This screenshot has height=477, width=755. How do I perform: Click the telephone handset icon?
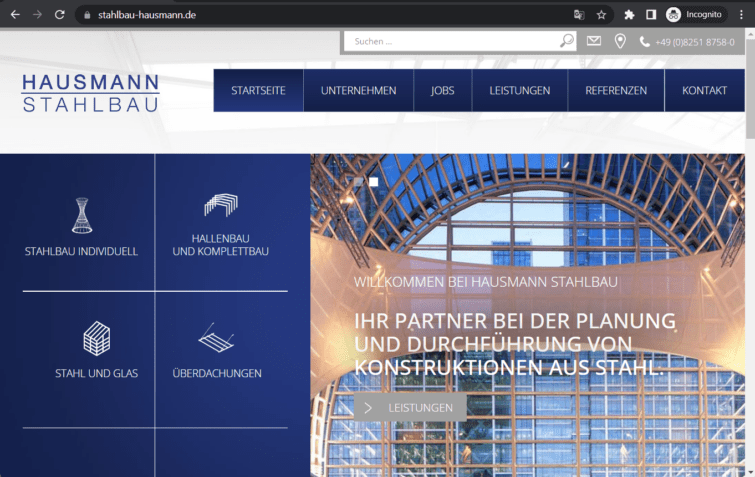644,42
